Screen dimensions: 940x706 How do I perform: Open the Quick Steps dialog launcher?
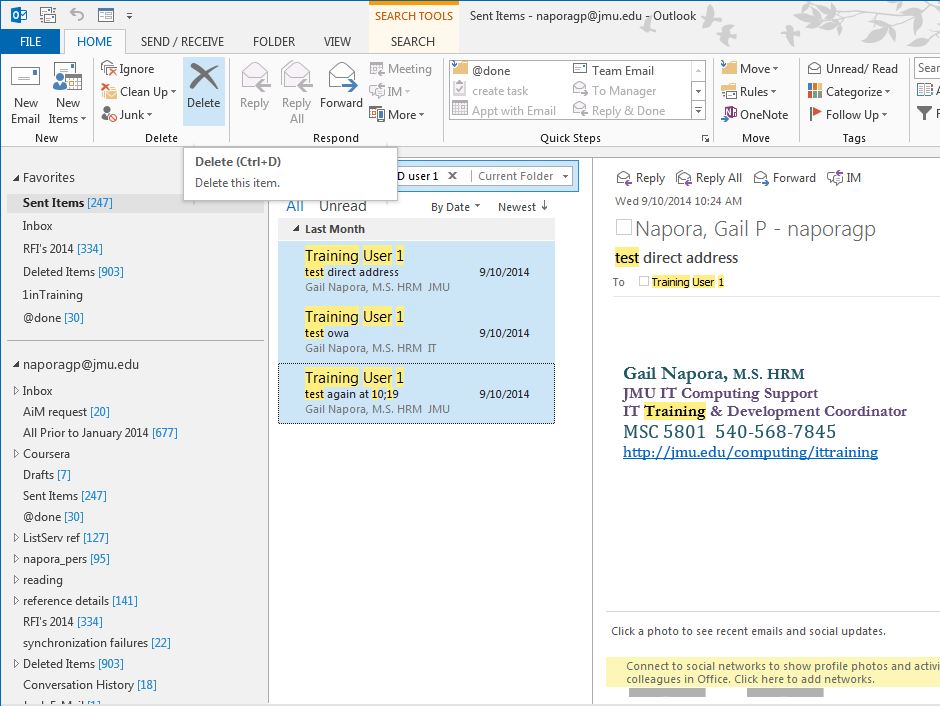click(706, 138)
